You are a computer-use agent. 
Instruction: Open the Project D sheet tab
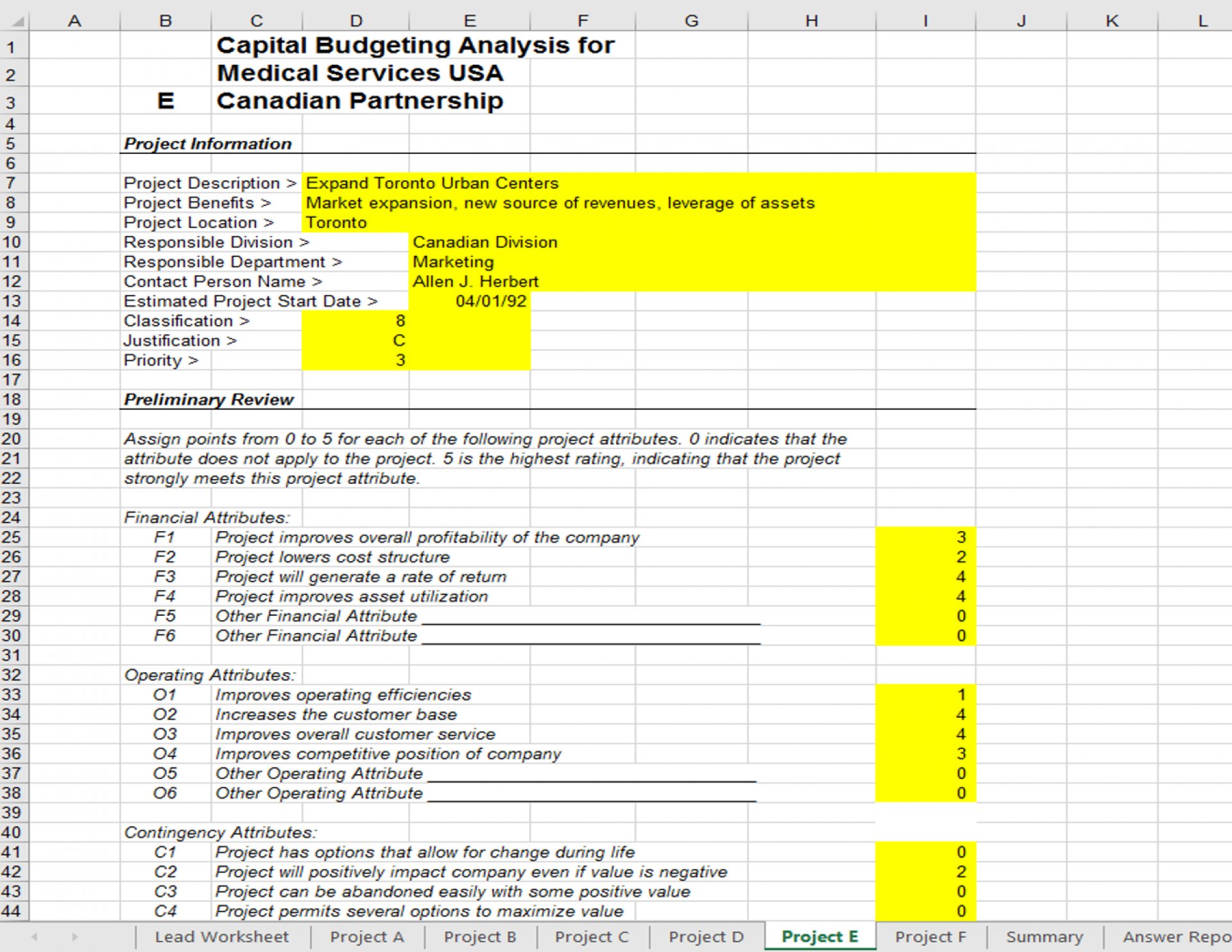pyautogui.click(x=706, y=937)
